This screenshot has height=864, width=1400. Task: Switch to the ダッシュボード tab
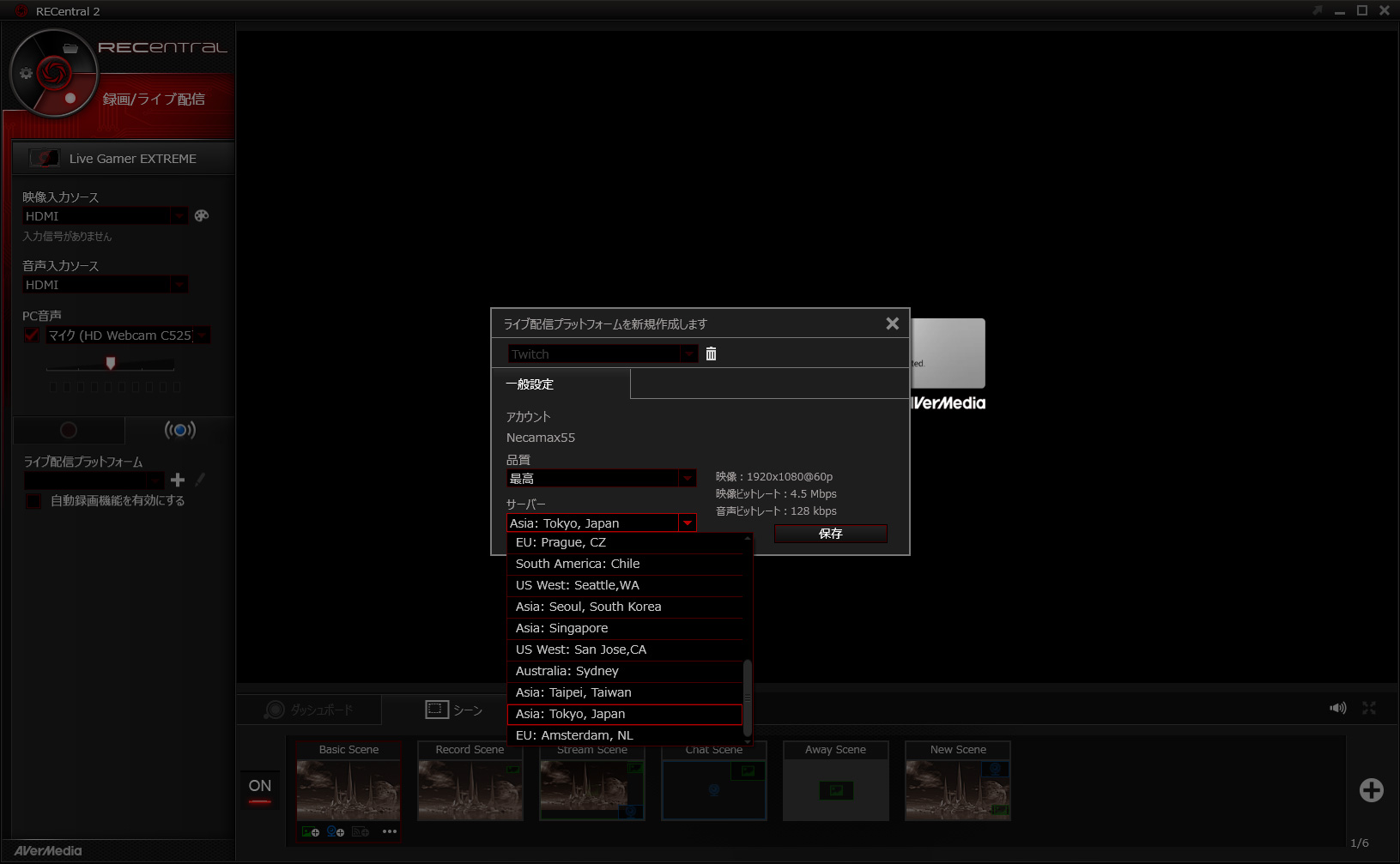[309, 710]
